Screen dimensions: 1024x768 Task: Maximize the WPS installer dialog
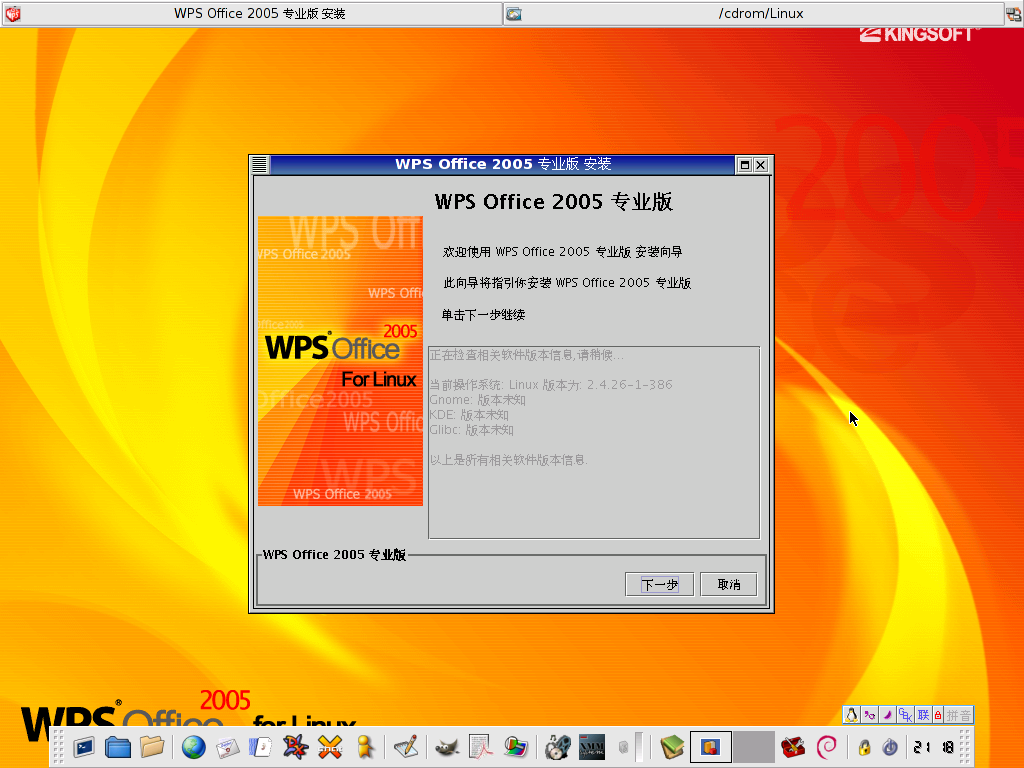point(744,165)
